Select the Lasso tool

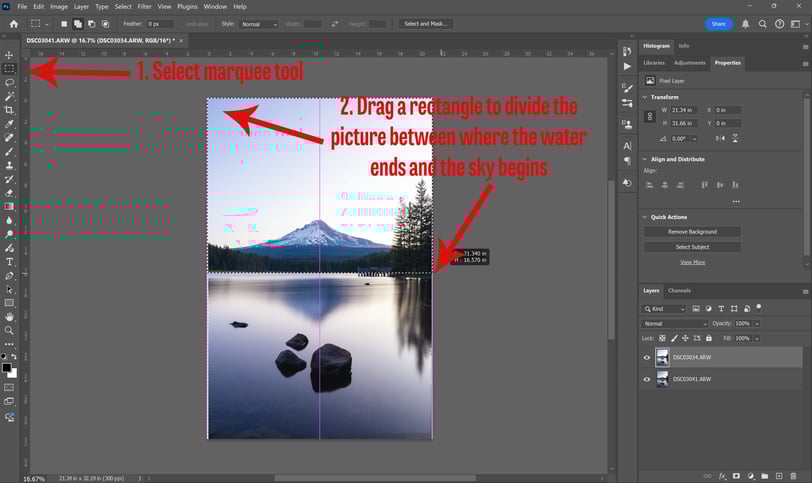9,82
